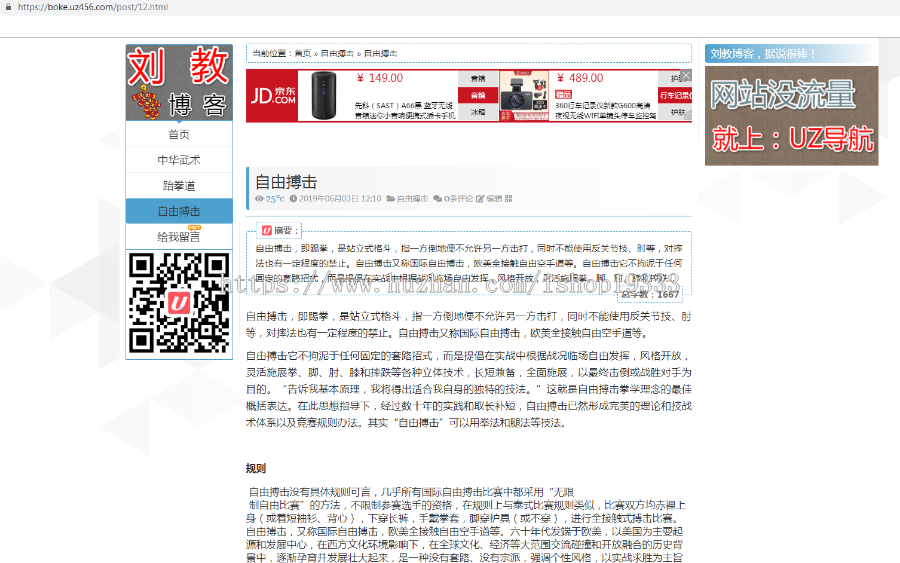This screenshot has width=900, height=563.
Task: Open the 首页 navigation item
Action: point(179,134)
